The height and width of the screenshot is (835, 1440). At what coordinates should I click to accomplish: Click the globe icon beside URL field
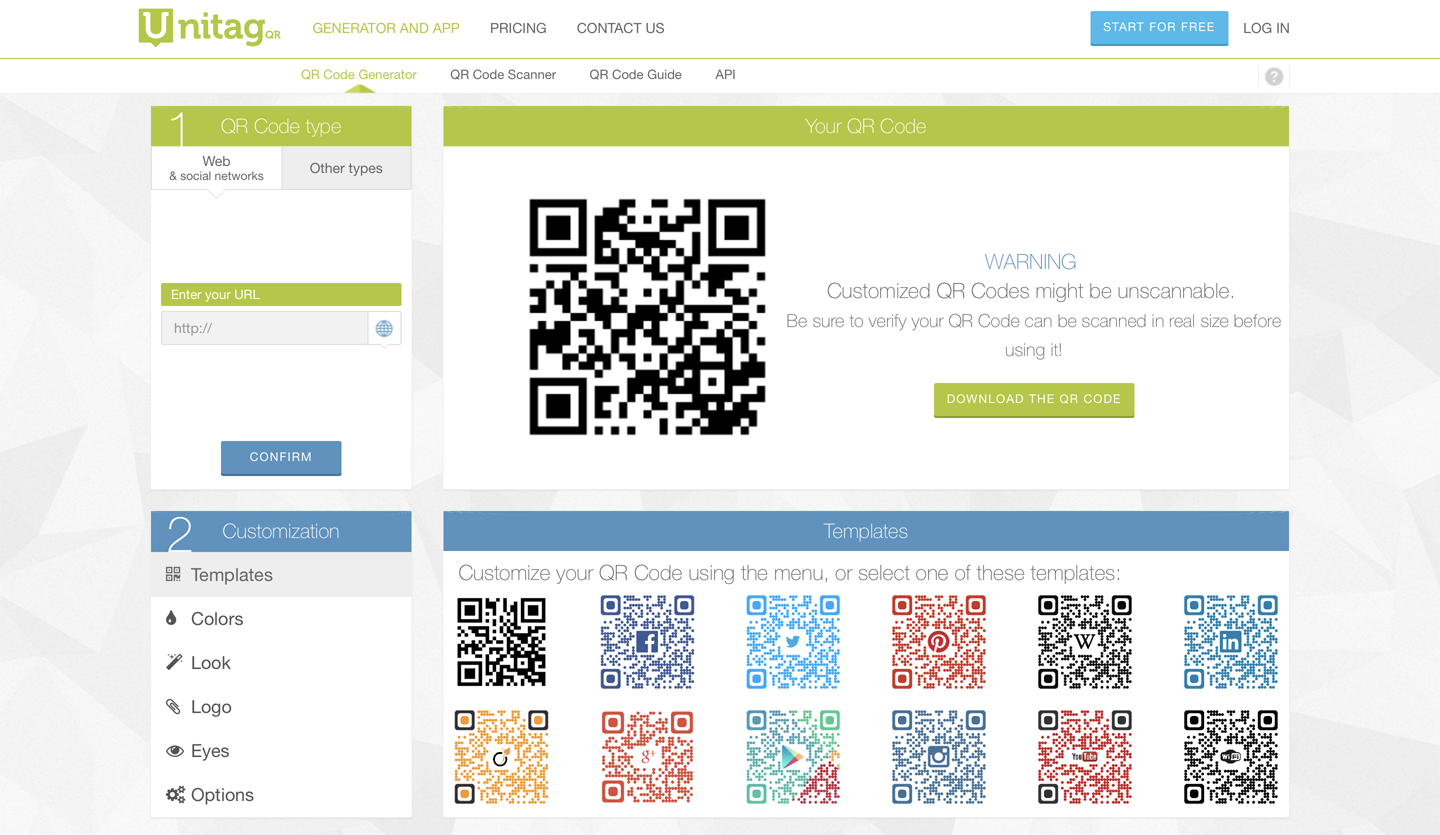pos(384,328)
